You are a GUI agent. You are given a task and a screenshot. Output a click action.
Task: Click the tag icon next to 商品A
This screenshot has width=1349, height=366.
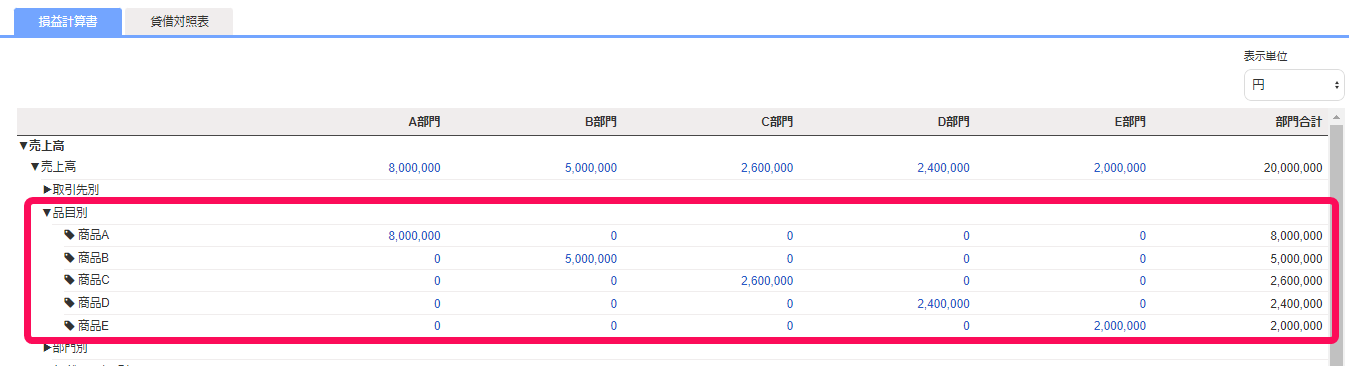coord(69,236)
